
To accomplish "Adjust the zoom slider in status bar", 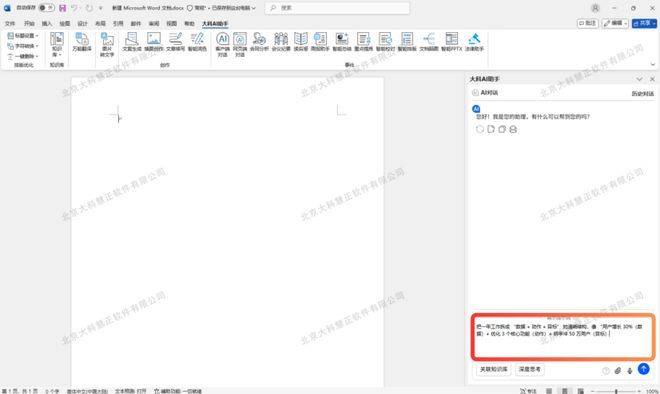I will [x=616, y=391].
